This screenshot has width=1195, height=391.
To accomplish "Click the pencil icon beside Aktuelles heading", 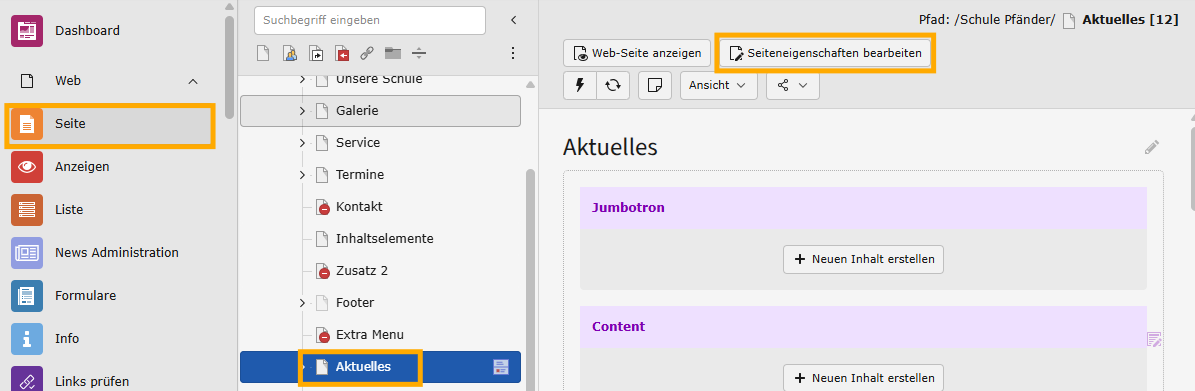I will point(1152,147).
